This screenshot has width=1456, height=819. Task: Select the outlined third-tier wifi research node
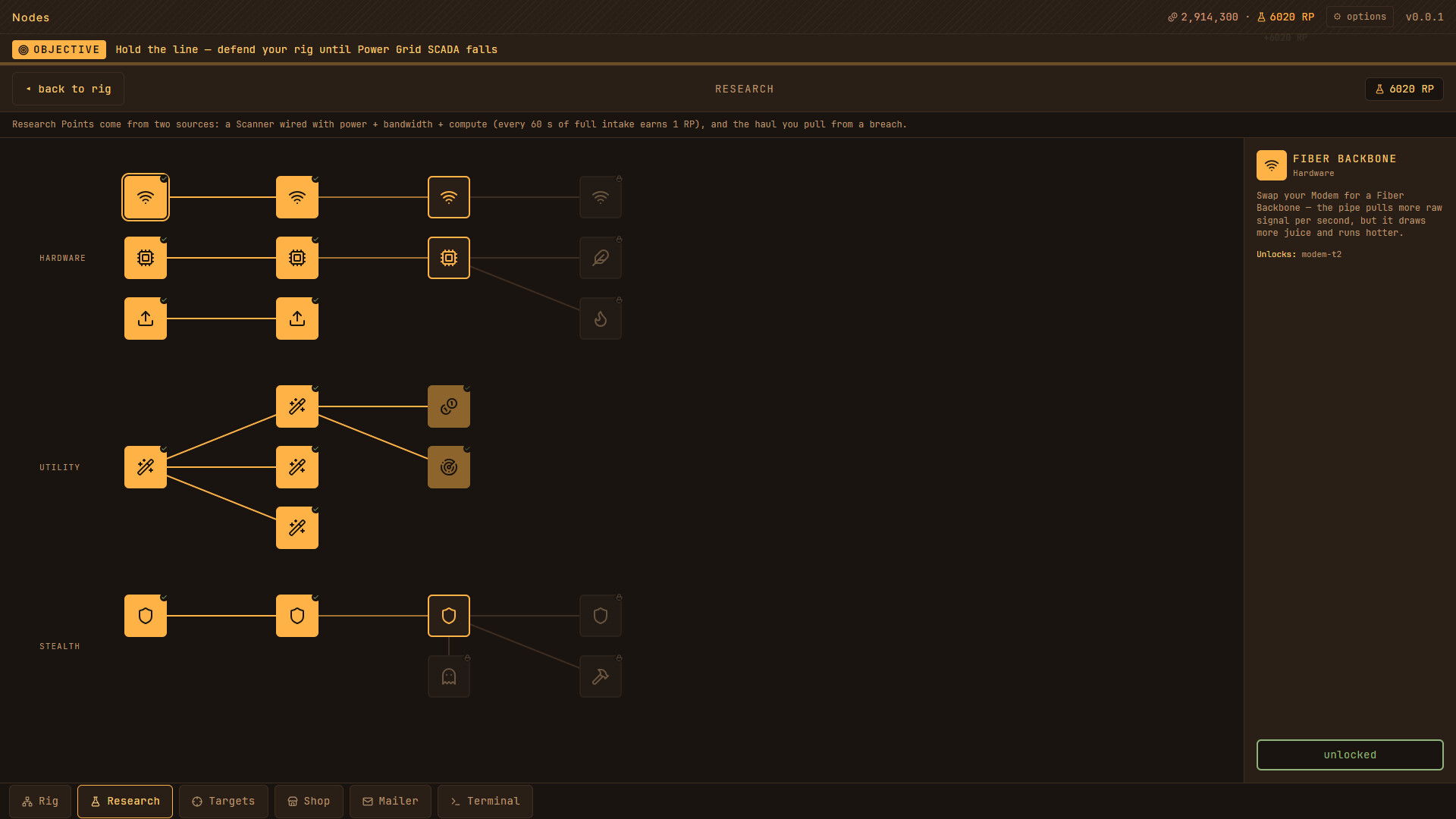(449, 197)
